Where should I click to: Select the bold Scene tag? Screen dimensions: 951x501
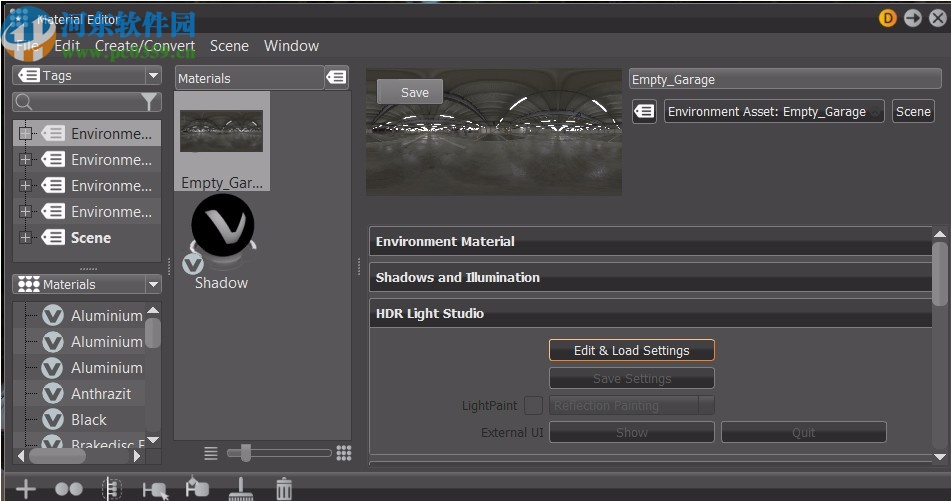(x=91, y=238)
